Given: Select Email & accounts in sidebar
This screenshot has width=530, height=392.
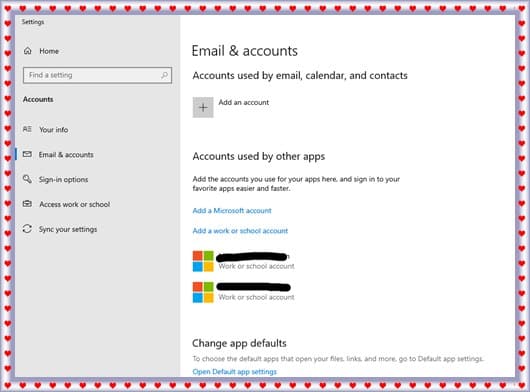Looking at the screenshot, I should pos(66,155).
